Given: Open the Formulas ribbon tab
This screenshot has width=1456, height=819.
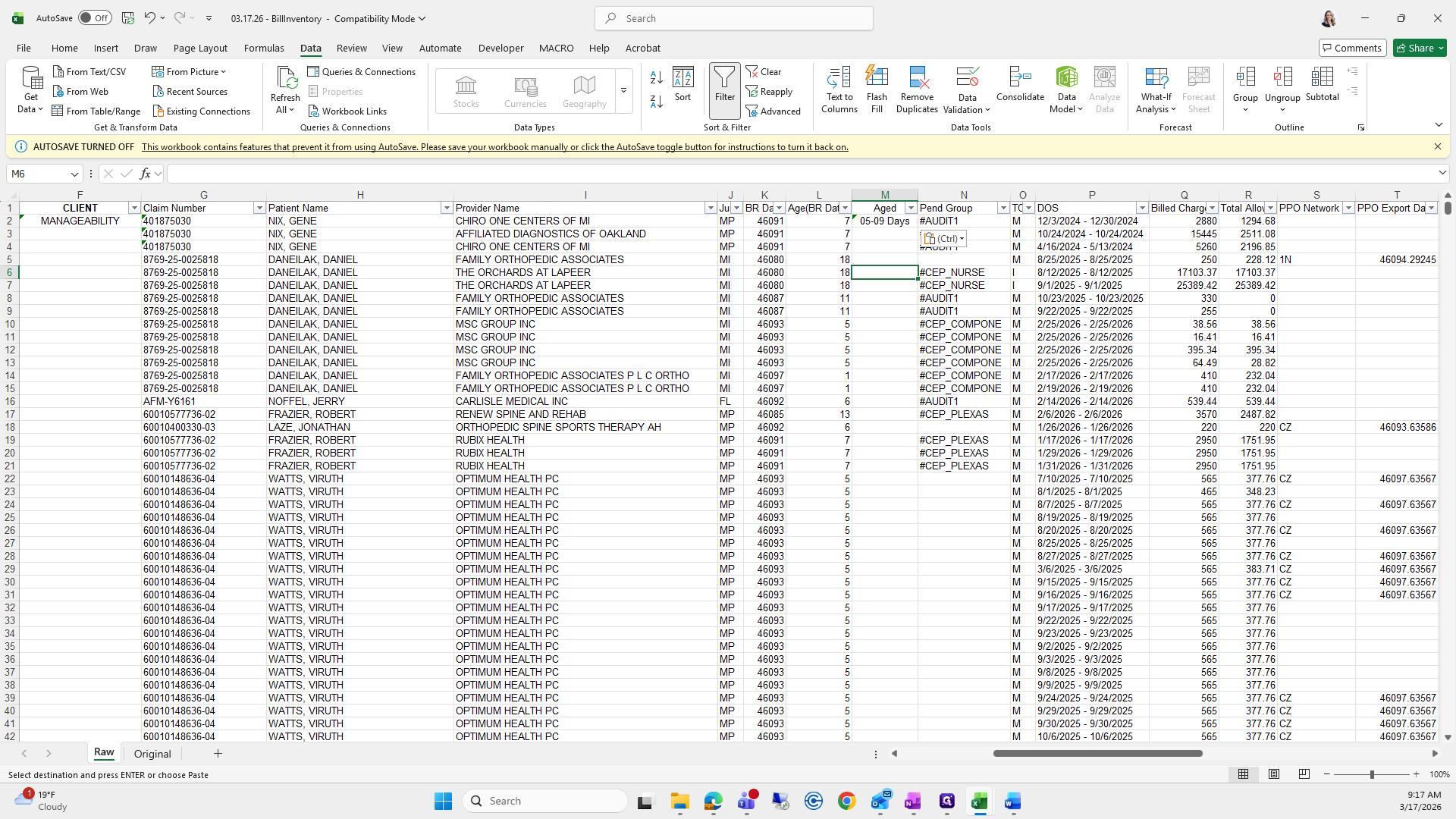Looking at the screenshot, I should click(x=263, y=48).
